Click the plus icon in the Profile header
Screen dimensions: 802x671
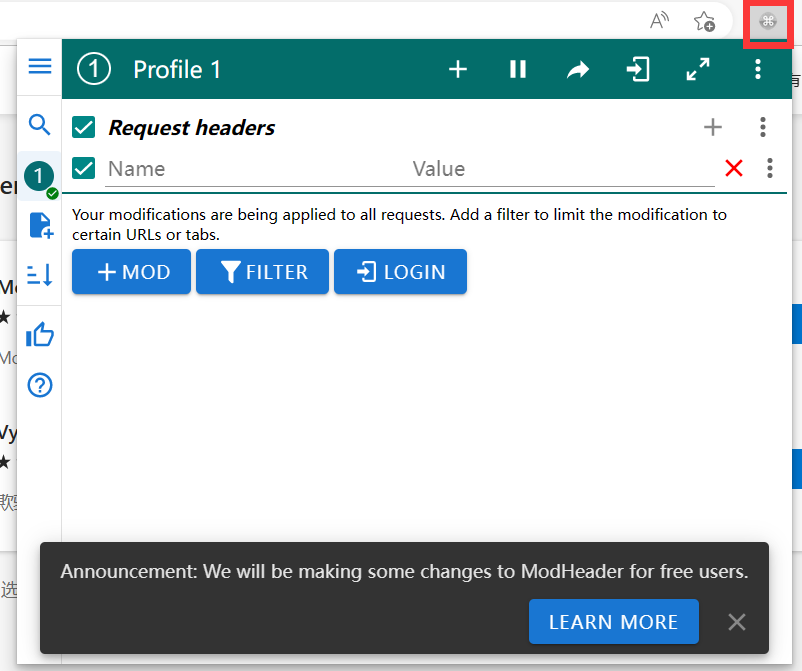pos(457,69)
